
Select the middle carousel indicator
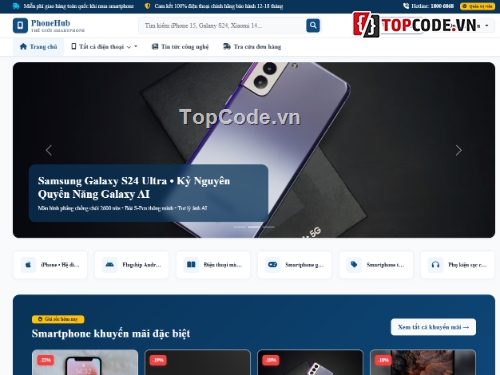click(x=254, y=227)
